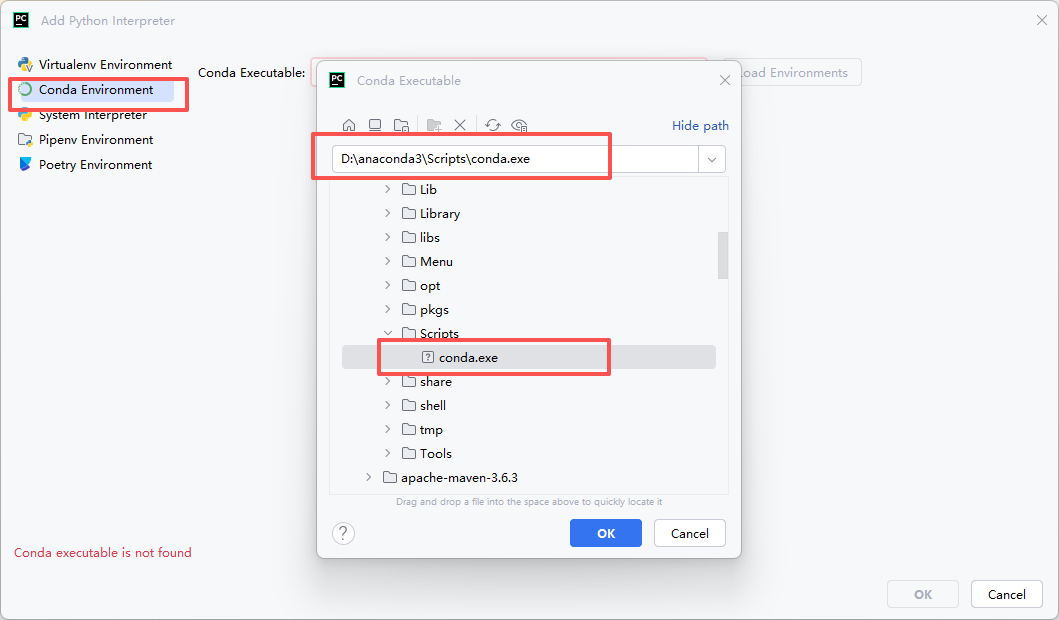Click the PyCharm icon in Conda Executable dialog
This screenshot has height=620, width=1059.
click(x=337, y=80)
